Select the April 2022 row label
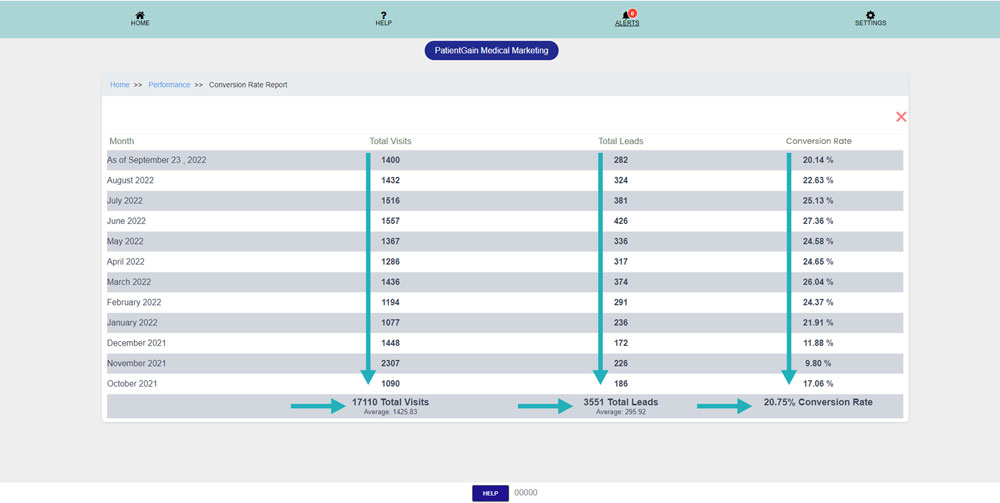1000x503 pixels. pyautogui.click(x=126, y=262)
